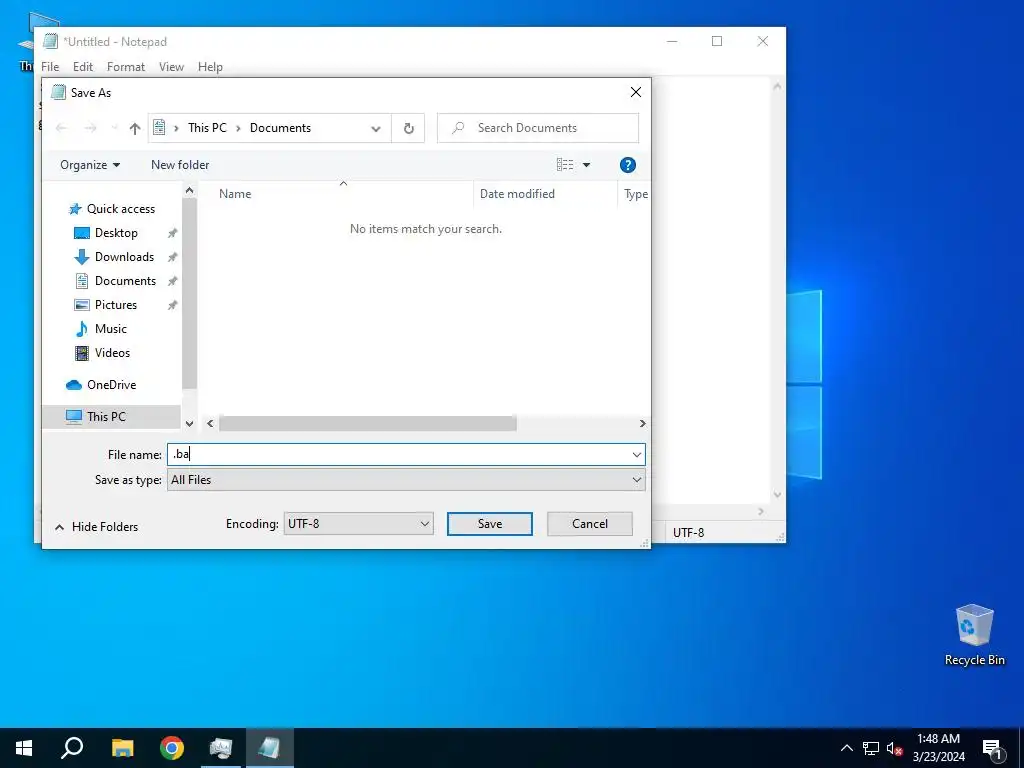
Task: Click the view layout icon
Action: pos(565,165)
